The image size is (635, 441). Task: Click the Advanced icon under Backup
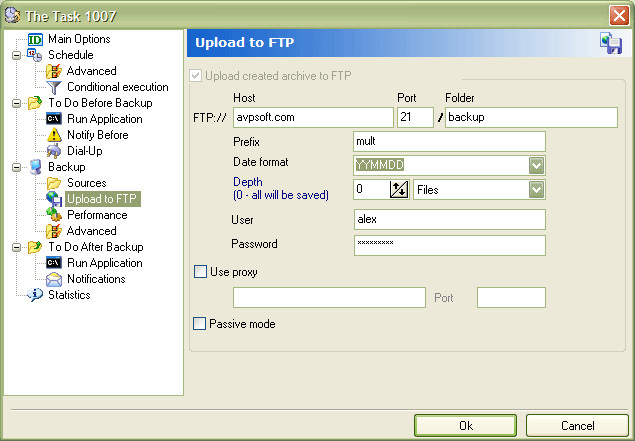[54, 231]
